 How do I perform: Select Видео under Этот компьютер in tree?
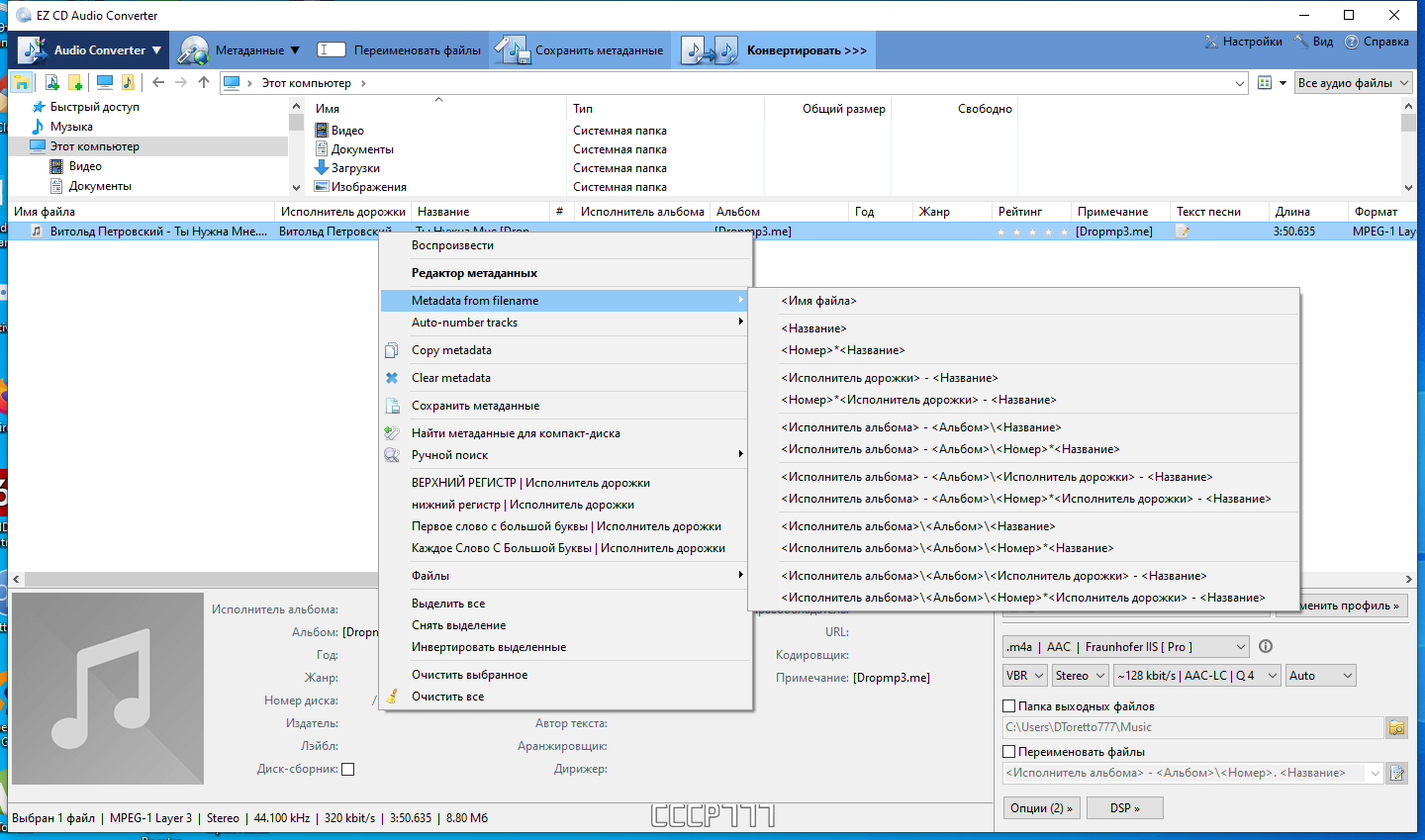(85, 166)
